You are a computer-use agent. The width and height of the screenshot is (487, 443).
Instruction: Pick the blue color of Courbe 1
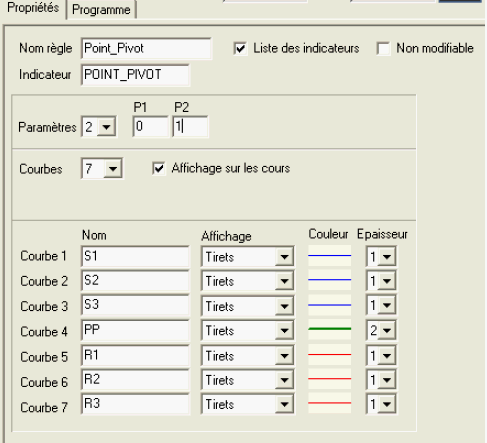(329, 256)
